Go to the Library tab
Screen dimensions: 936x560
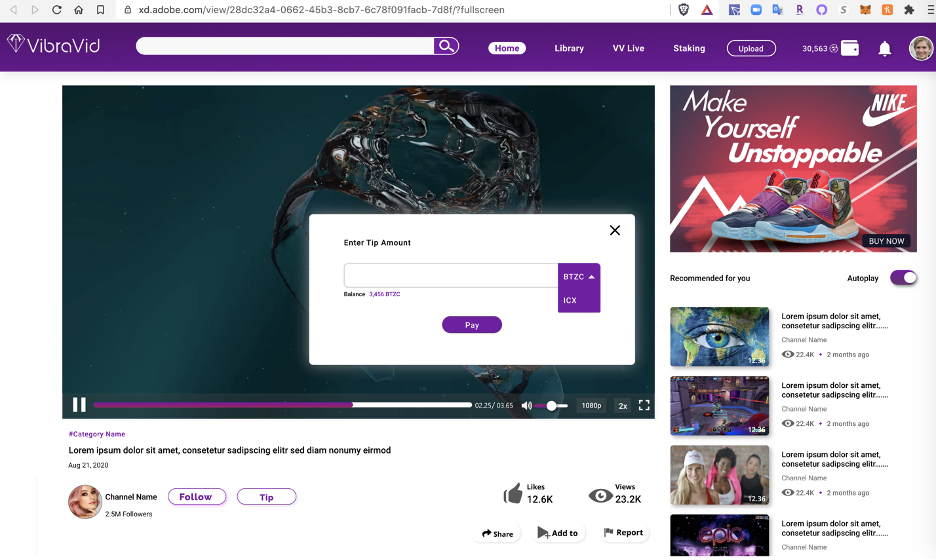(x=569, y=48)
